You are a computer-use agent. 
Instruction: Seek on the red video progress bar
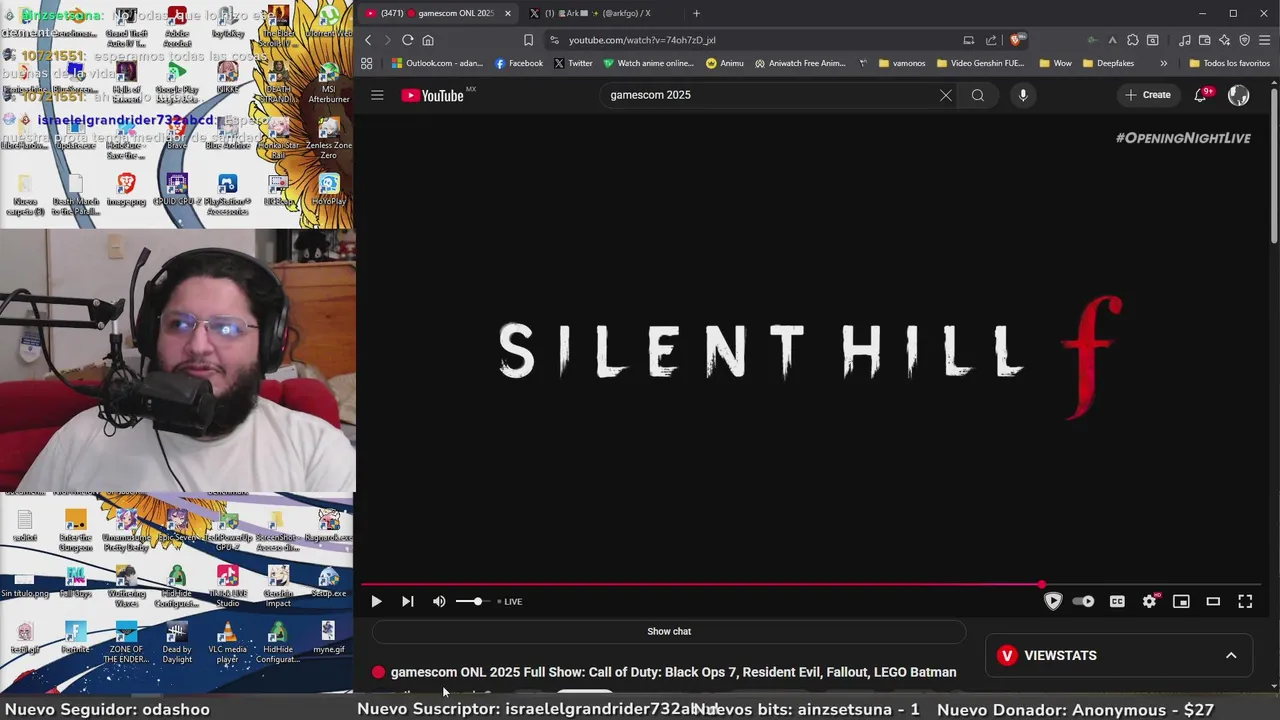(810, 585)
